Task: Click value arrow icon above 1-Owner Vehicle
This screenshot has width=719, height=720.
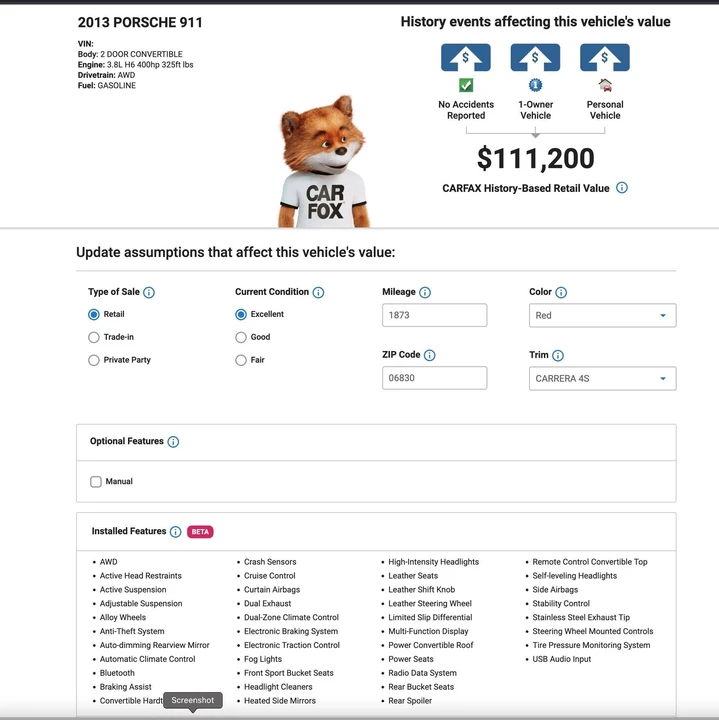Action: point(535,57)
